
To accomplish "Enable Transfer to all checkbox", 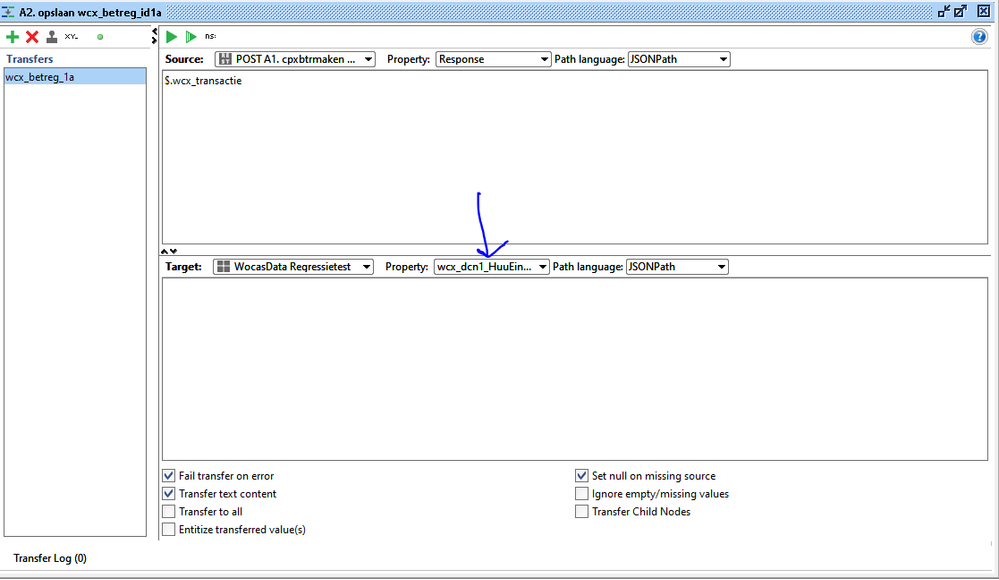I will (169, 511).
